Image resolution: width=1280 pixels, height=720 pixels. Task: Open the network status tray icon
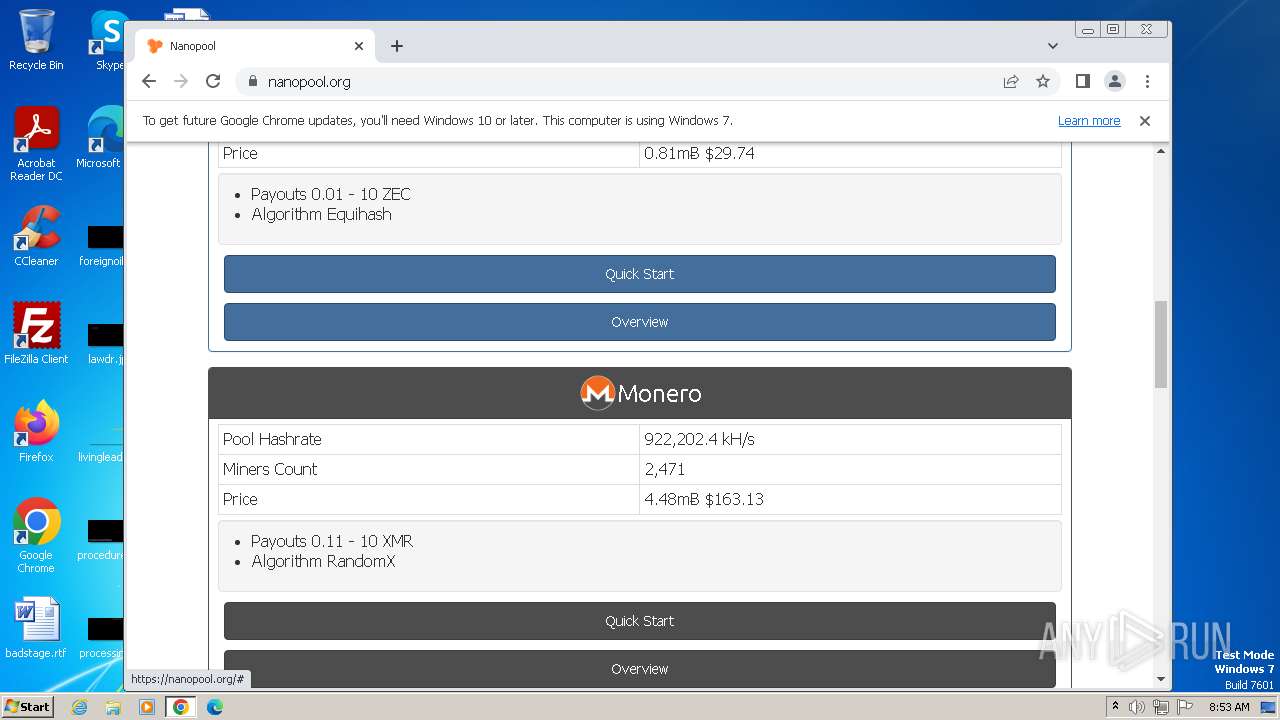point(1160,707)
